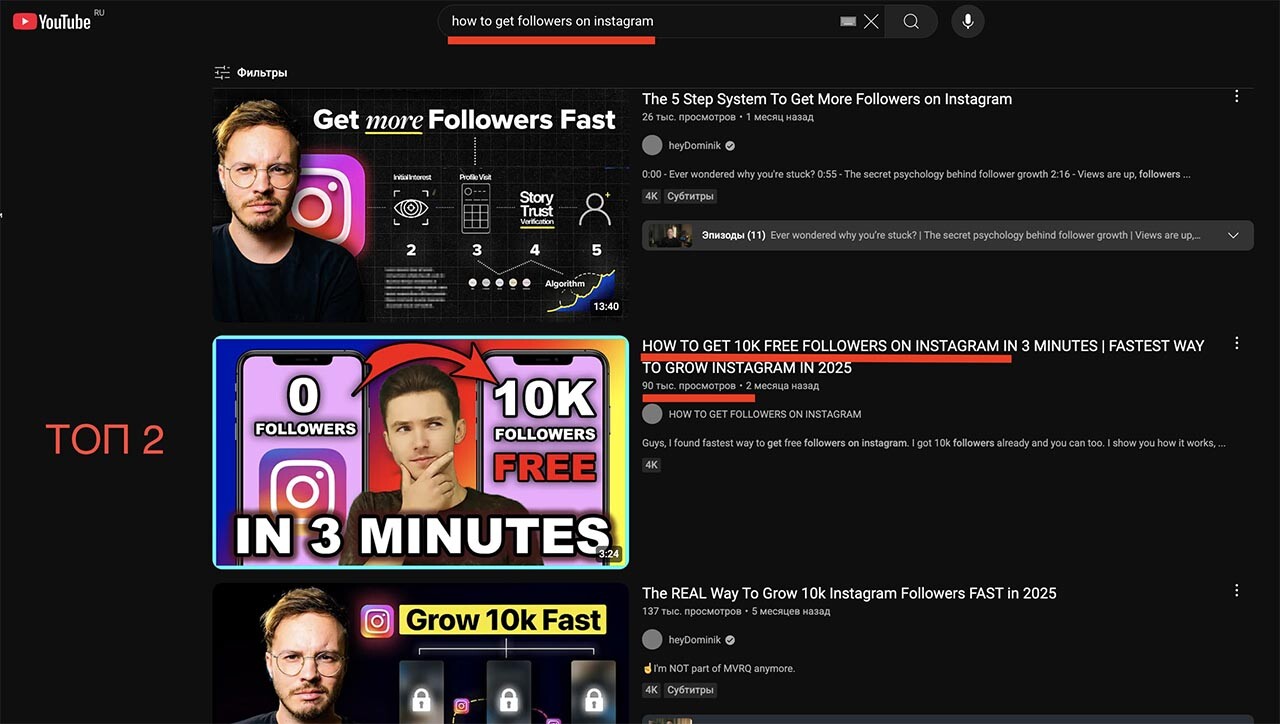The width and height of the screenshot is (1280, 724).
Task: Open The REAL Way To Grow video title
Action: [848, 593]
